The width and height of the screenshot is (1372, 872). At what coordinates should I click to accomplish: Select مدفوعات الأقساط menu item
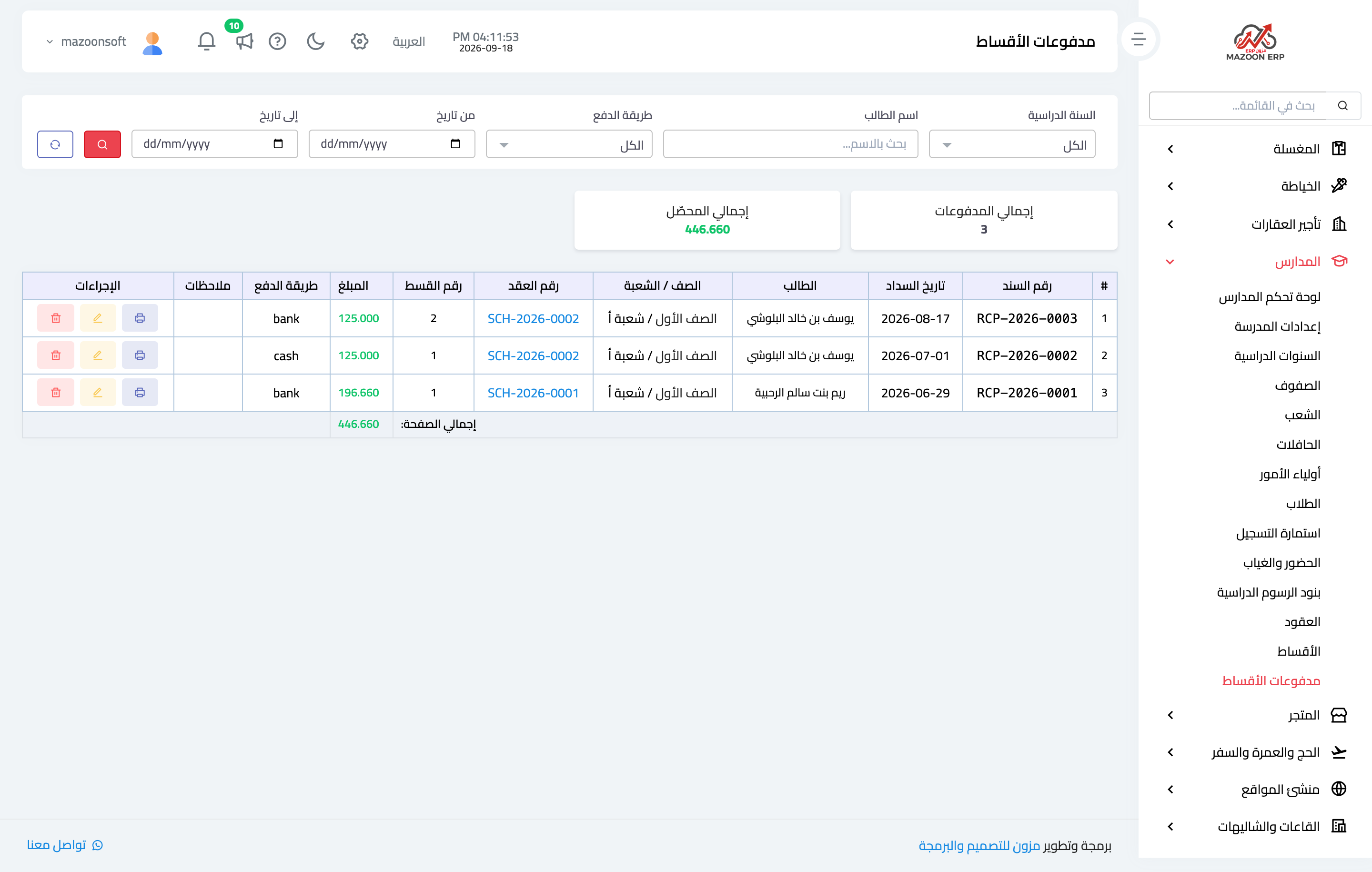[x=1271, y=681]
